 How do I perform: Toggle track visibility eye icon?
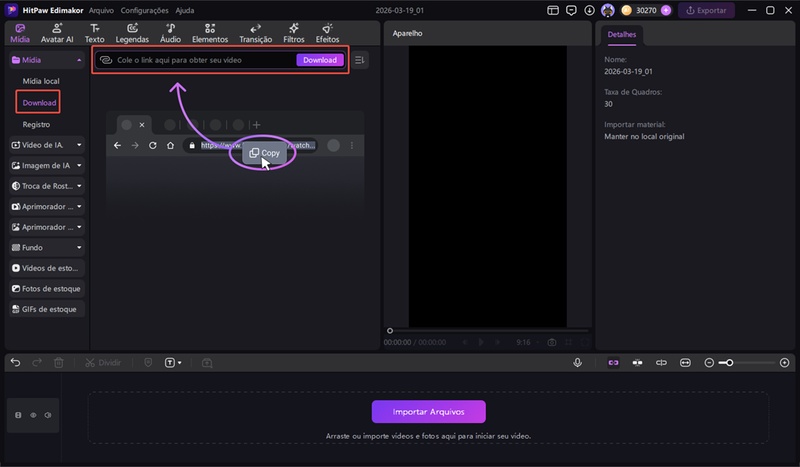[33, 415]
